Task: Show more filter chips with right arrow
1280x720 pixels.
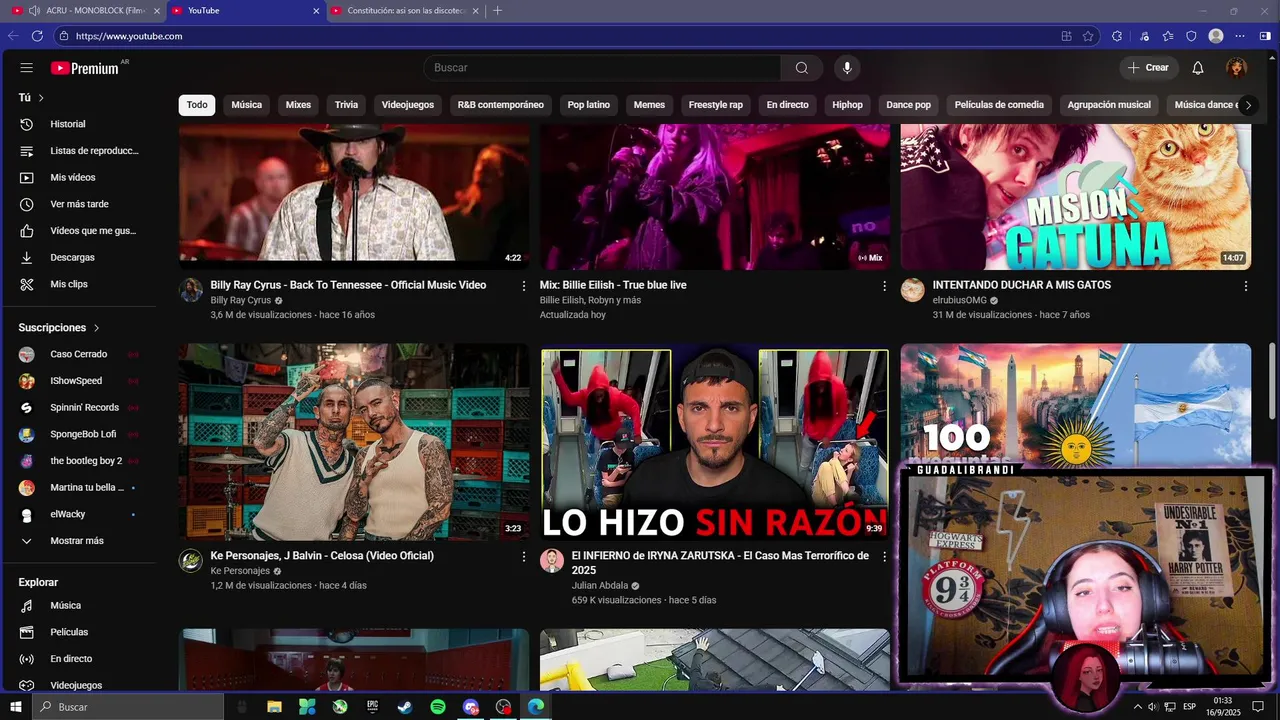Action: click(x=1247, y=105)
